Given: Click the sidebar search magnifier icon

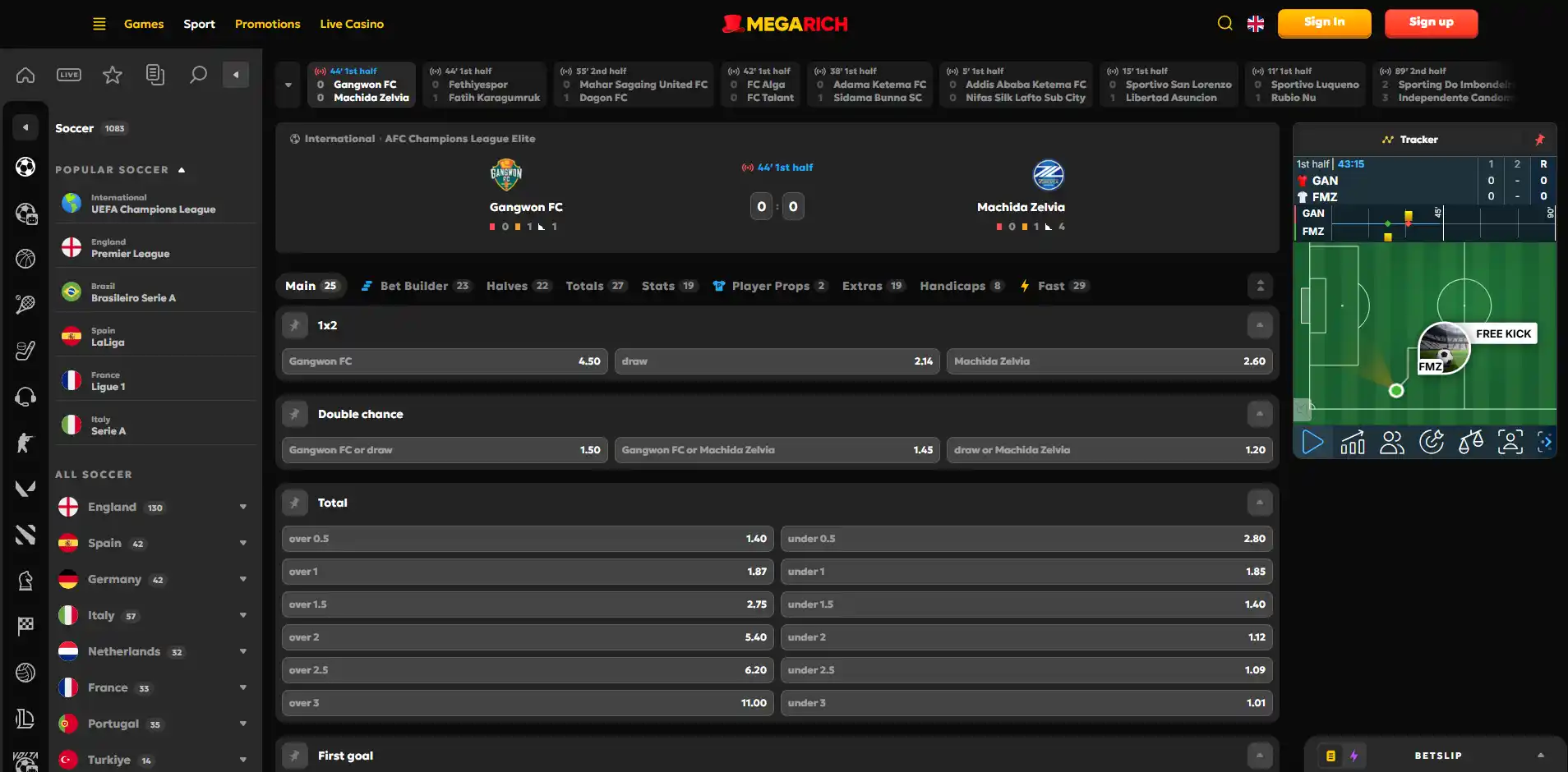Looking at the screenshot, I should (198, 75).
